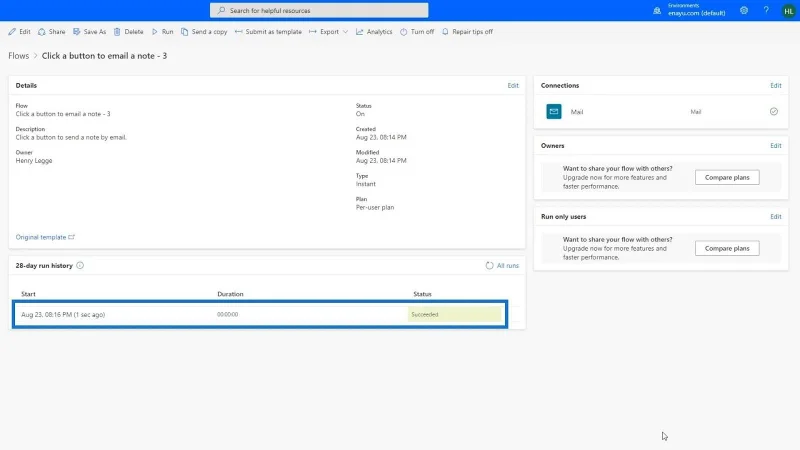Screen dimensions: 800x450
Task: Turn off the flow
Action: [417, 32]
